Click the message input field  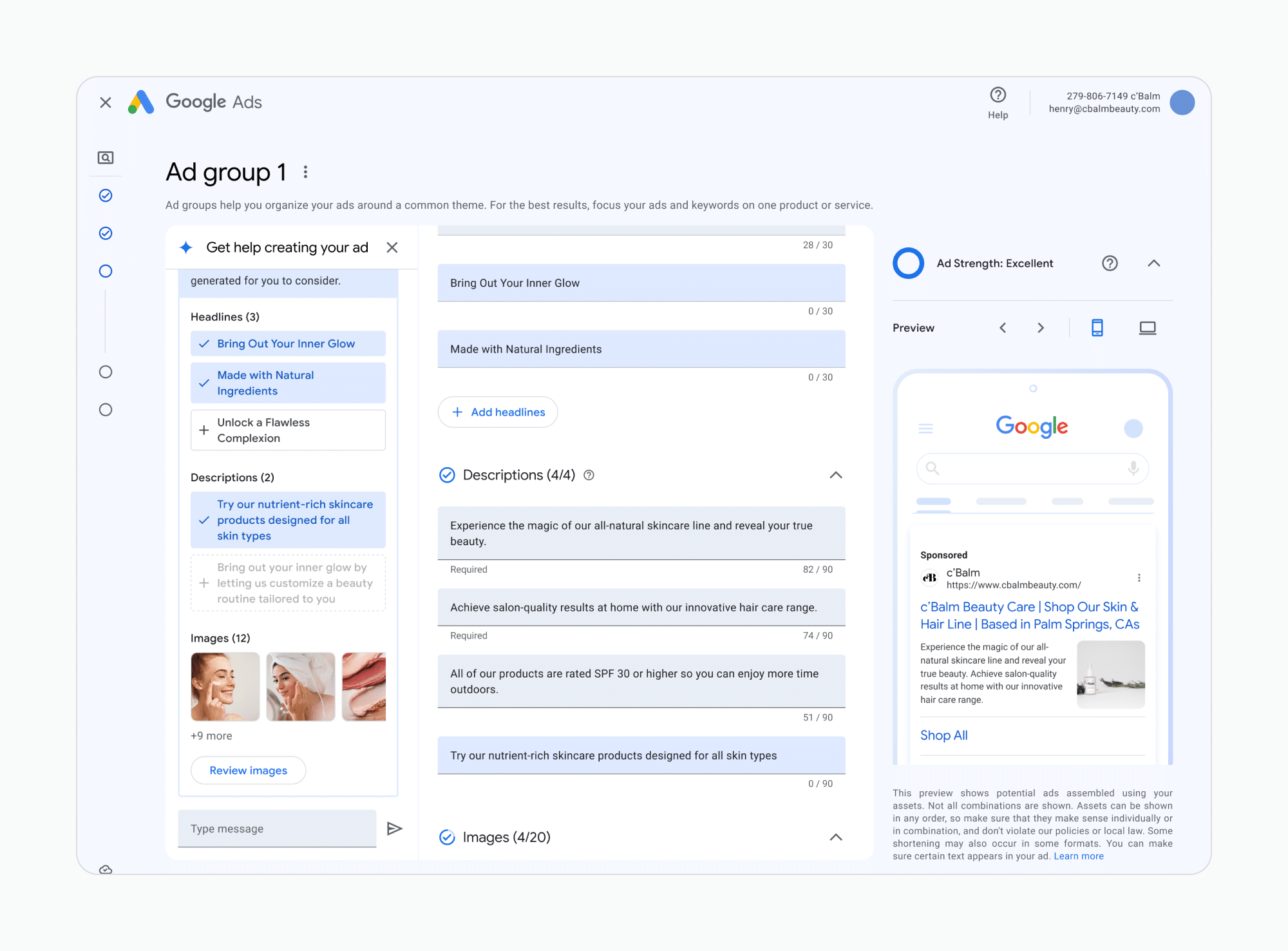tap(278, 828)
